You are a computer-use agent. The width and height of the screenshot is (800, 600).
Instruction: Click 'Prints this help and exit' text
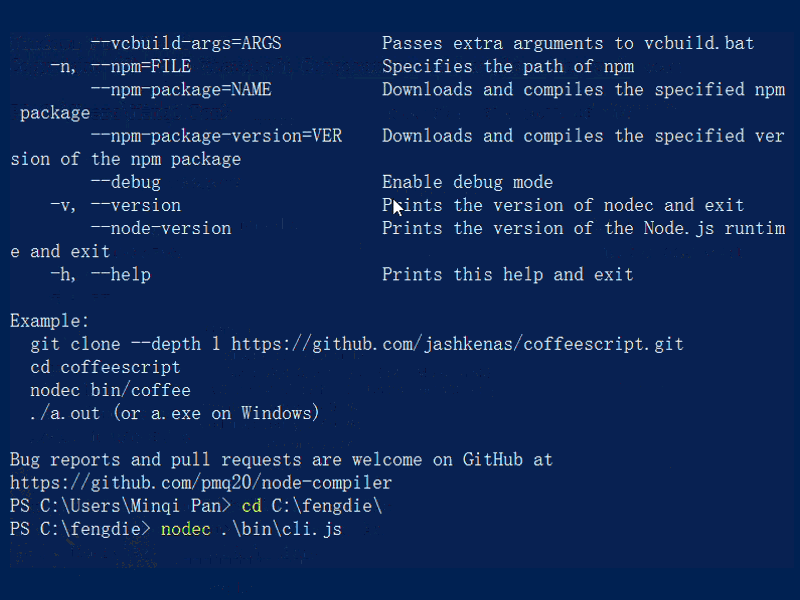click(x=508, y=274)
